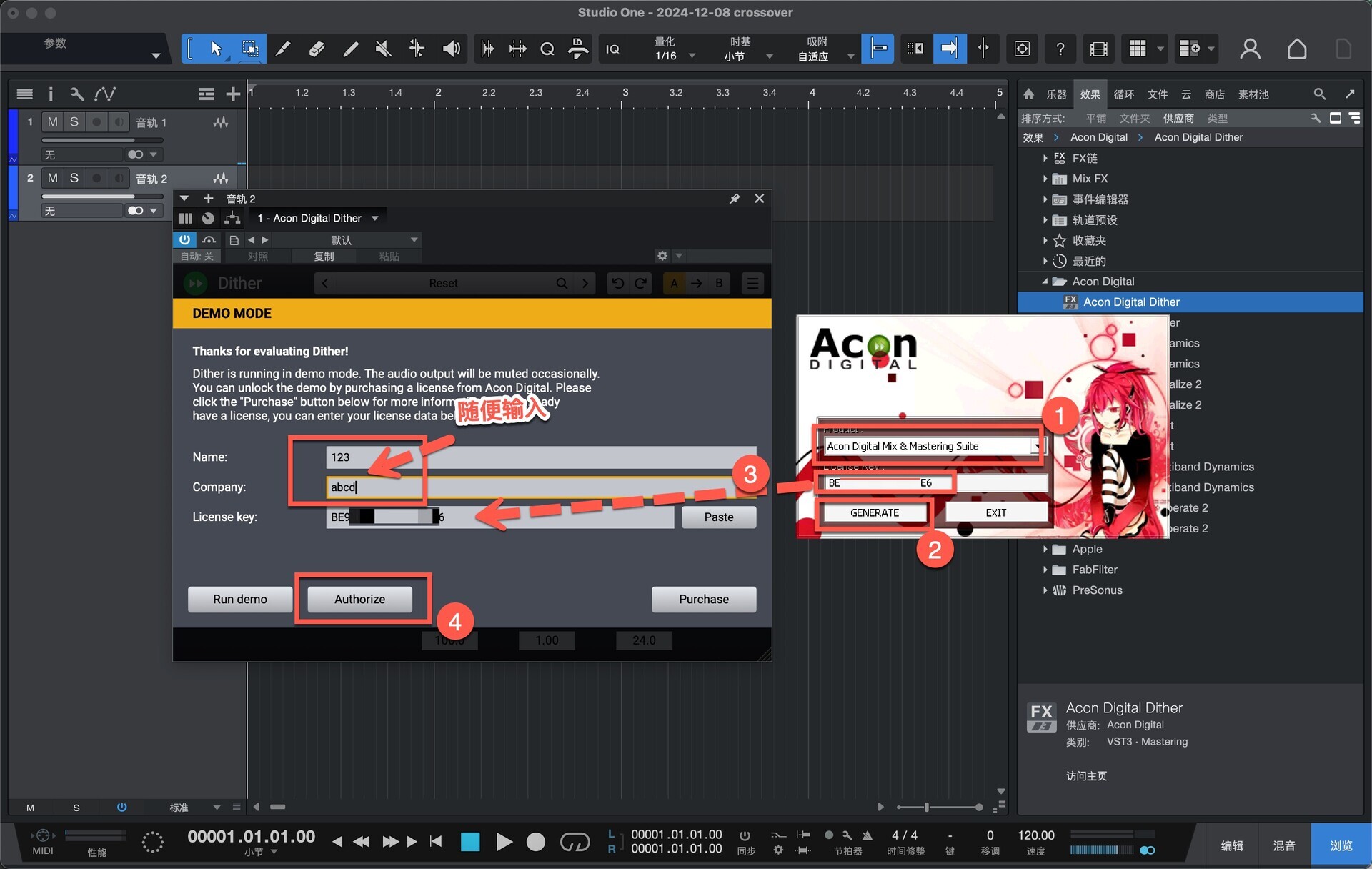Adjust 音轨 1 volume fader
Screen dimensions: 1372x869
pos(103,140)
